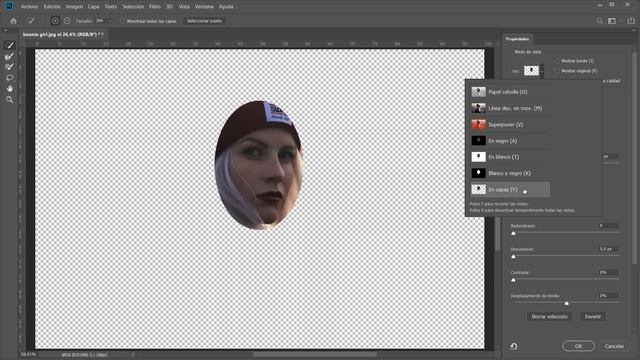
Task: Click the zoom percentage in status bar
Action: 28,354
